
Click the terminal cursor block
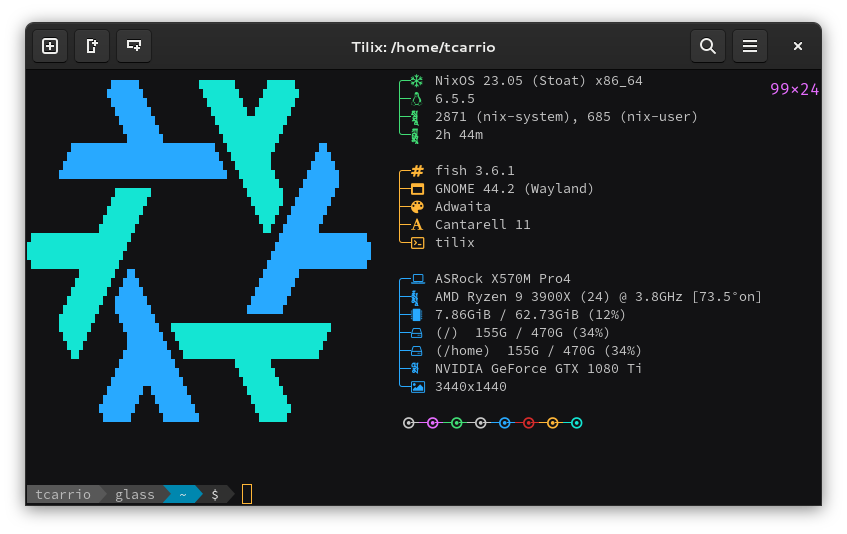coord(247,494)
